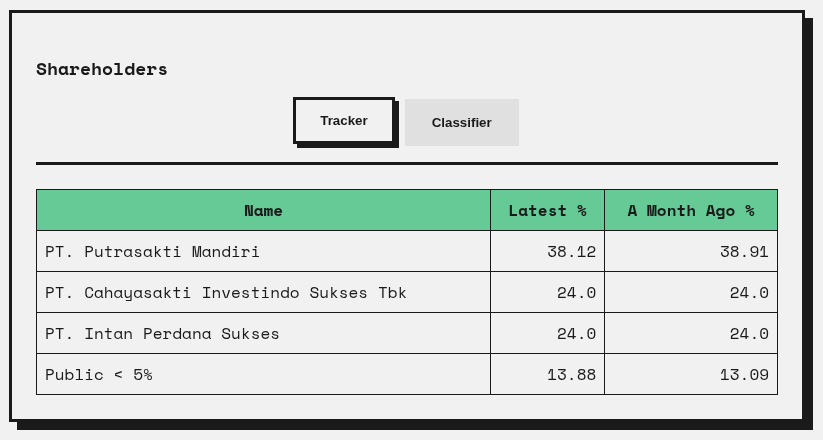Click the 13.09 public month-ago cell

(x=744, y=375)
